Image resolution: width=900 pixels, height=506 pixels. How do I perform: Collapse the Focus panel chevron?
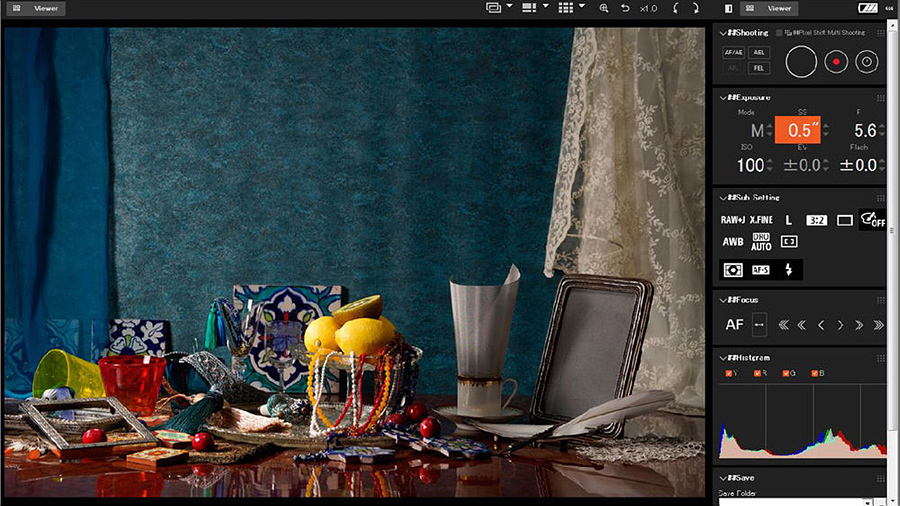click(x=723, y=299)
